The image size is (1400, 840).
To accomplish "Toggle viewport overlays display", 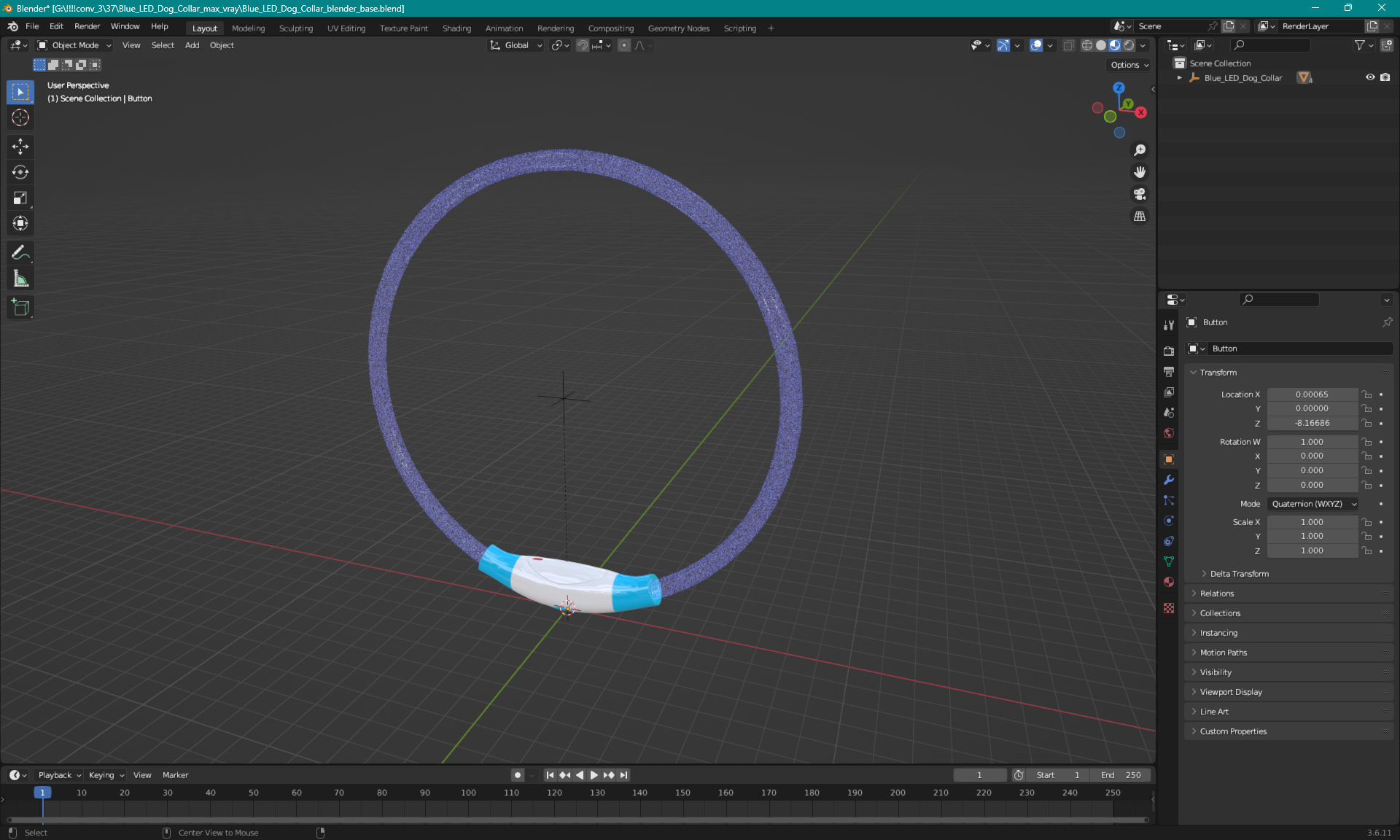I will click(1036, 45).
